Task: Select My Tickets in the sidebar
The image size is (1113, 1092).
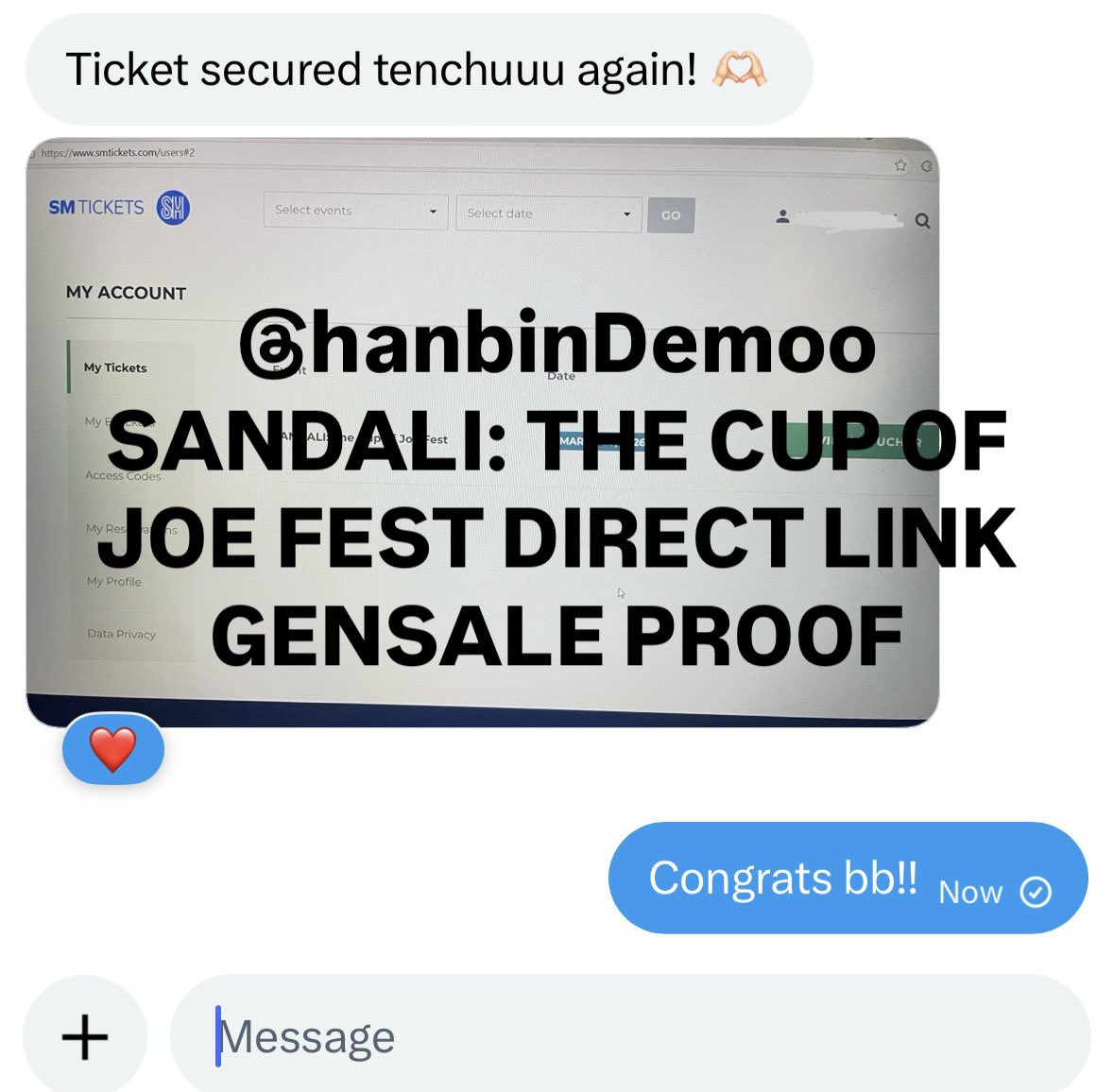Action: point(115,367)
